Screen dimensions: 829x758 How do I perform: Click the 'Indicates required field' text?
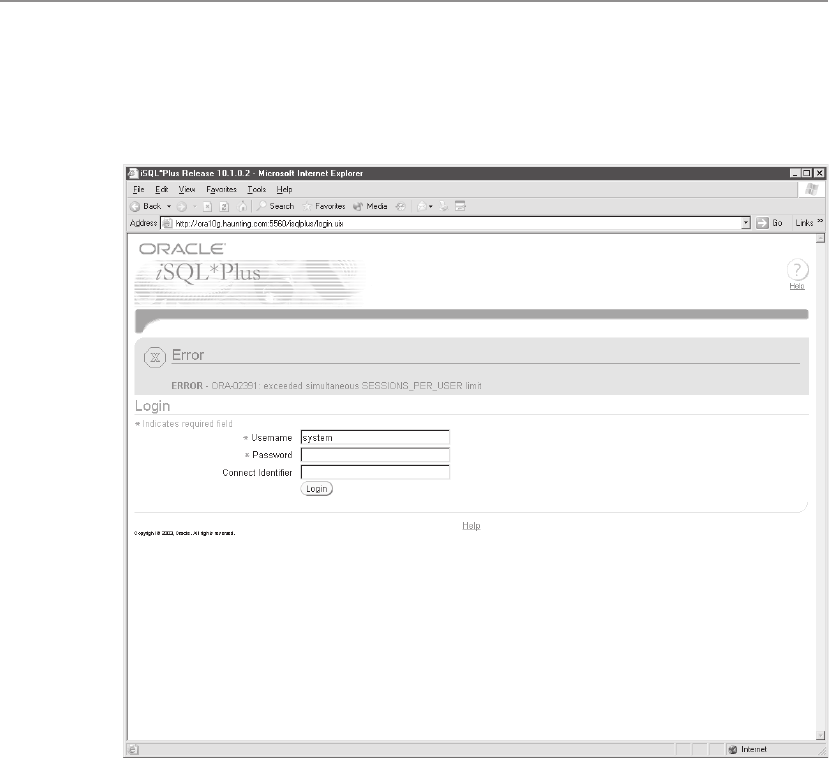[x=187, y=424]
